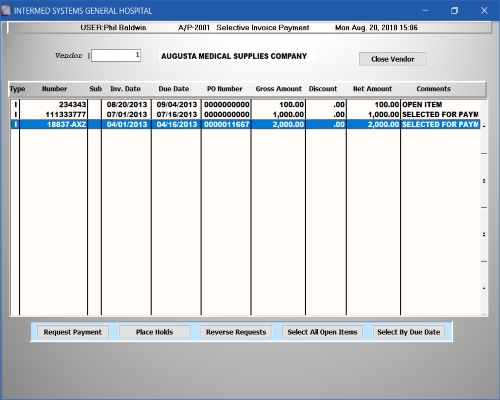Click invoice date 07/01/2013
Image resolution: width=500 pixels, height=400 pixels.
pos(127,115)
